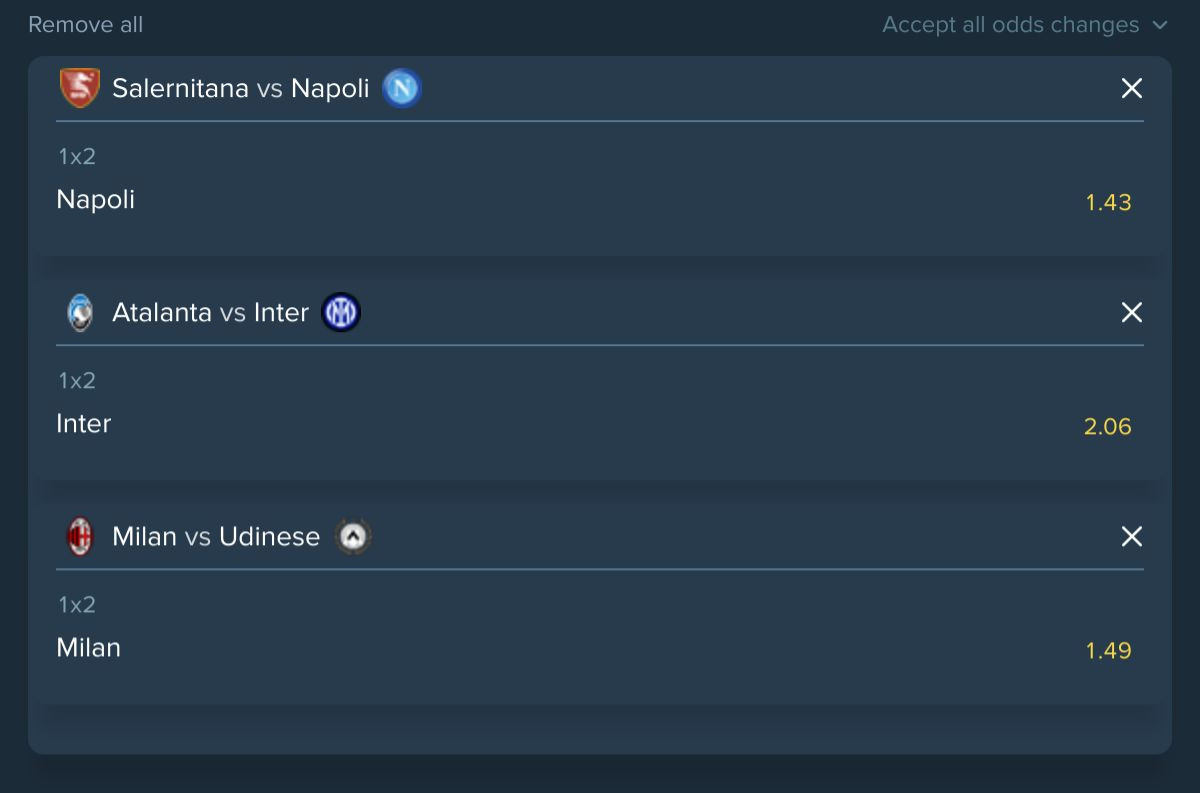Remove the Salernitana vs Napoli selection
Screen dimensions: 1200x793
[1131, 88]
